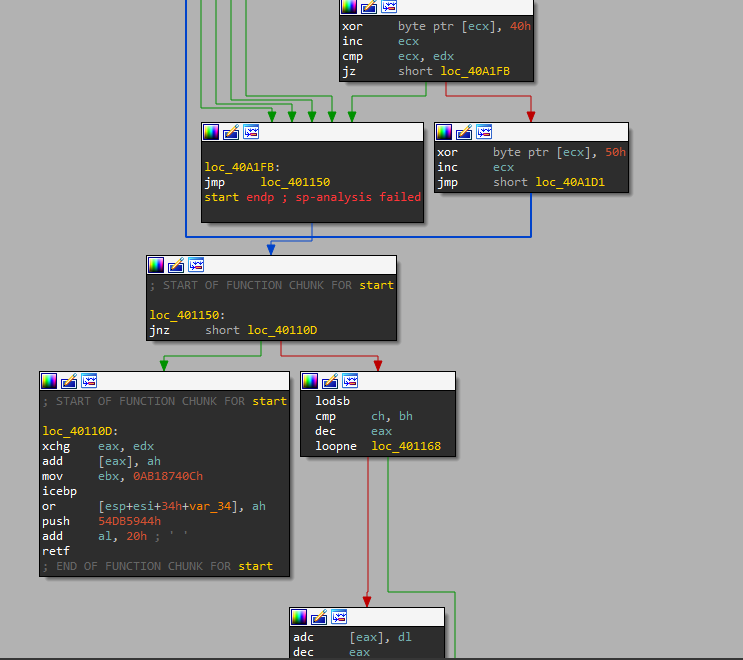The width and height of the screenshot is (743, 660).
Task: Click the 'lodsb' instruction
Action: pyautogui.click(x=333, y=401)
